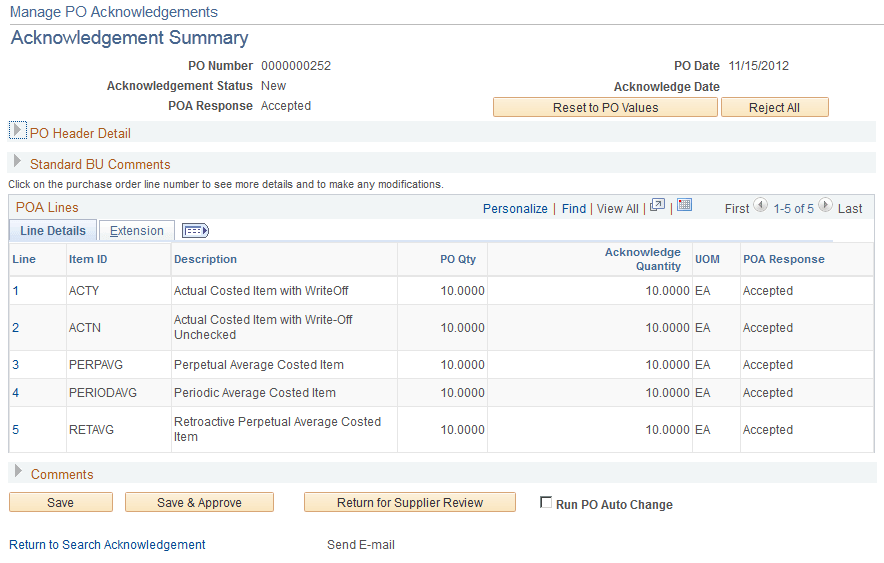Click View All in POA Lines
Viewport: 884px width, 563px height.
pos(618,209)
